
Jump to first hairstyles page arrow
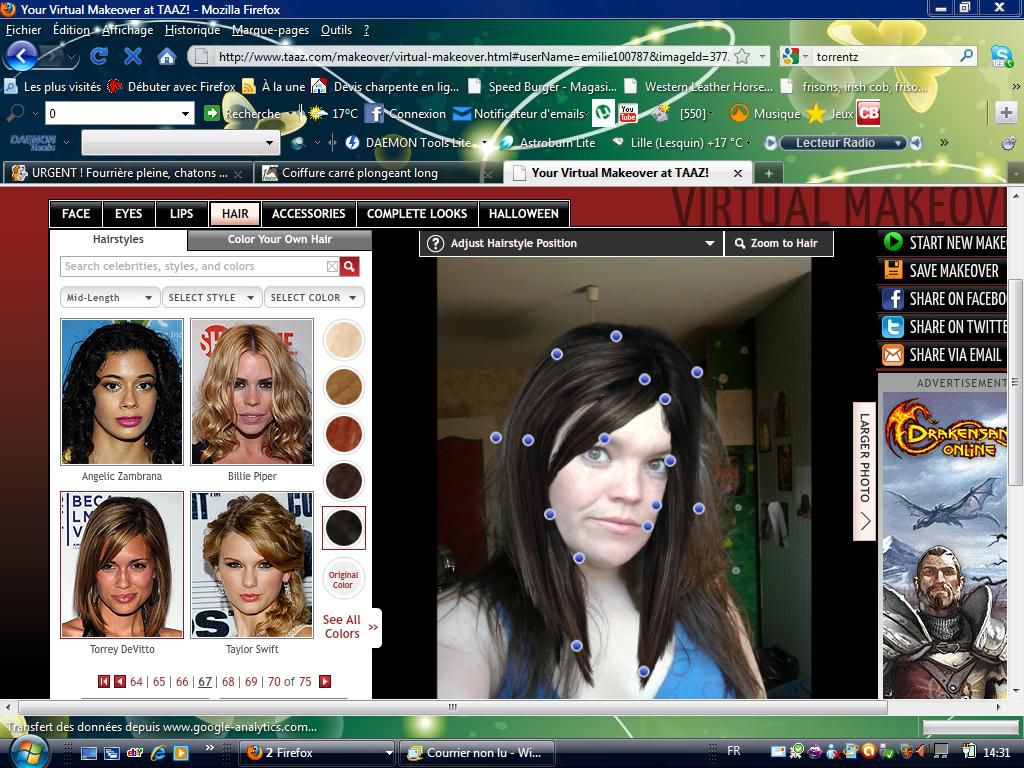coord(103,681)
